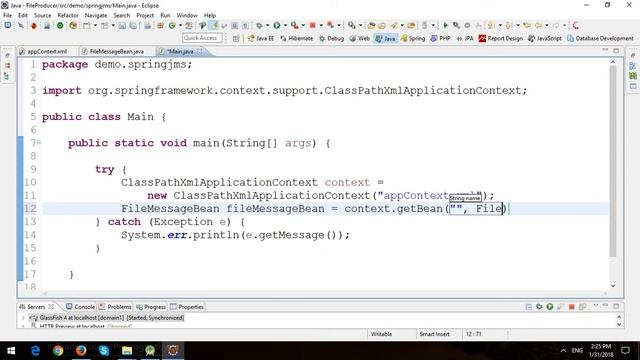Viewport: 640px width, 360px height.
Task: Open Firefox from taskbar
Action: coord(81,350)
